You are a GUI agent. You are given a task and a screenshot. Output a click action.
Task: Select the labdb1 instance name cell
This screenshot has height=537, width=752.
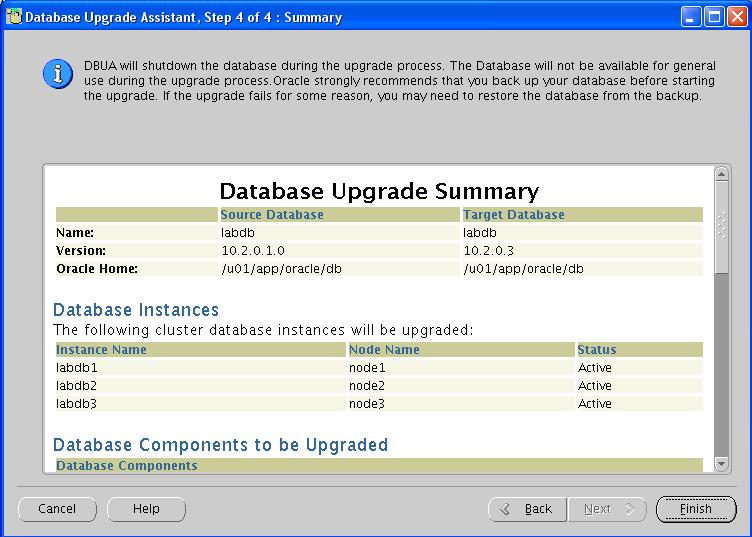click(77, 368)
